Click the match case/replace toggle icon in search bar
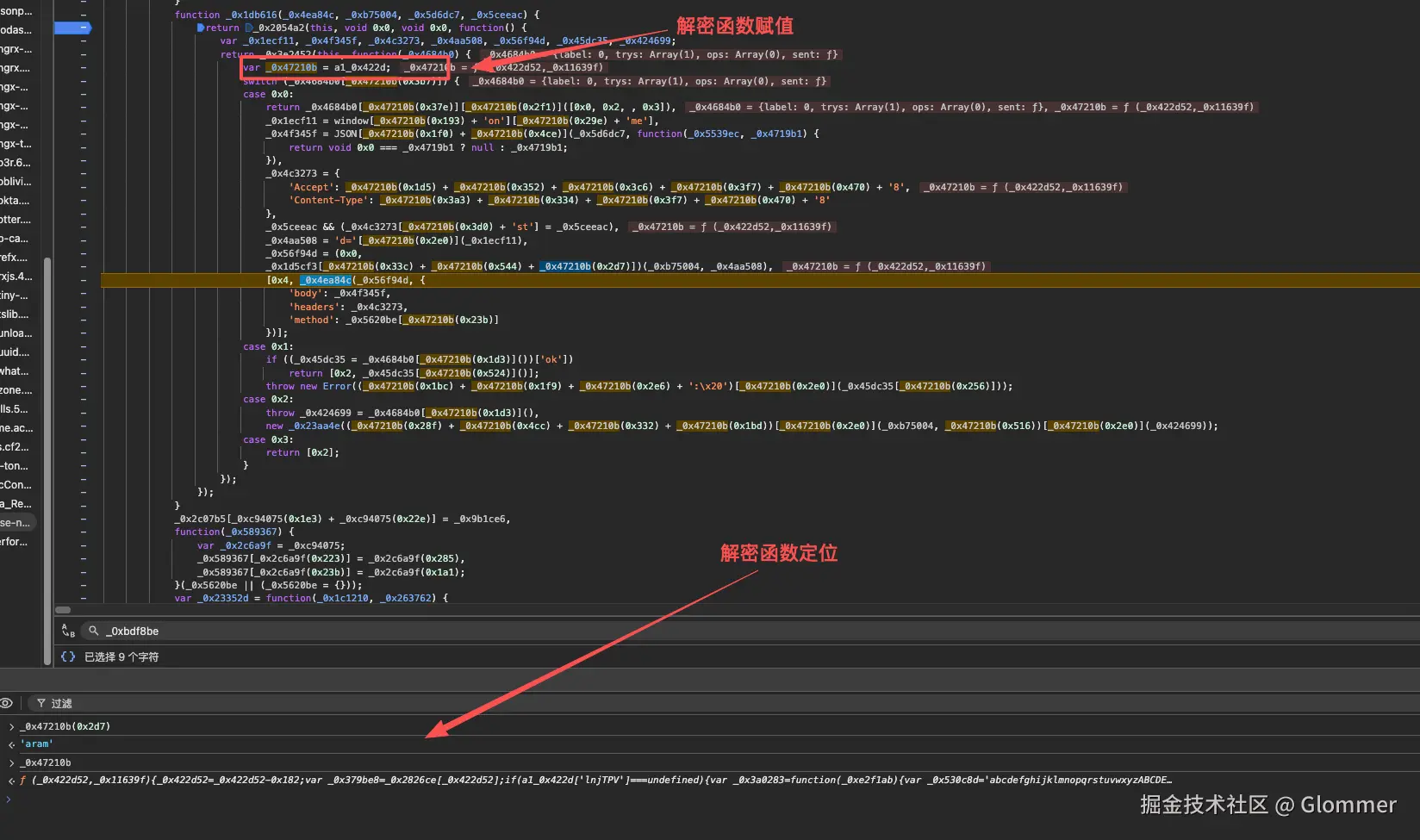1420x840 pixels. 68,632
